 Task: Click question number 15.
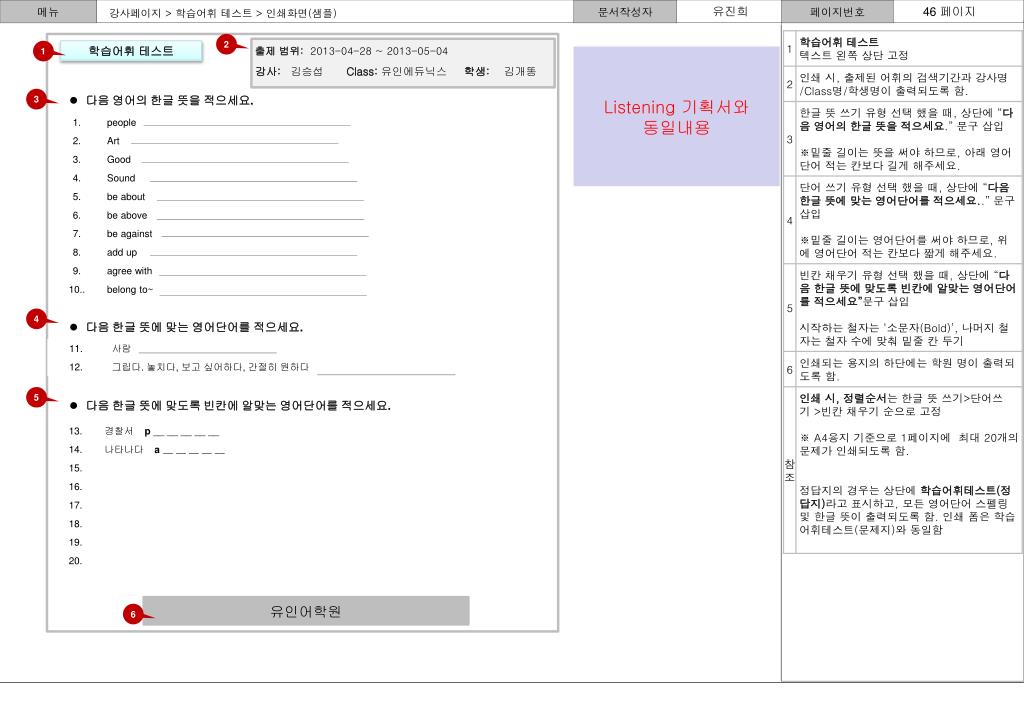[76, 468]
